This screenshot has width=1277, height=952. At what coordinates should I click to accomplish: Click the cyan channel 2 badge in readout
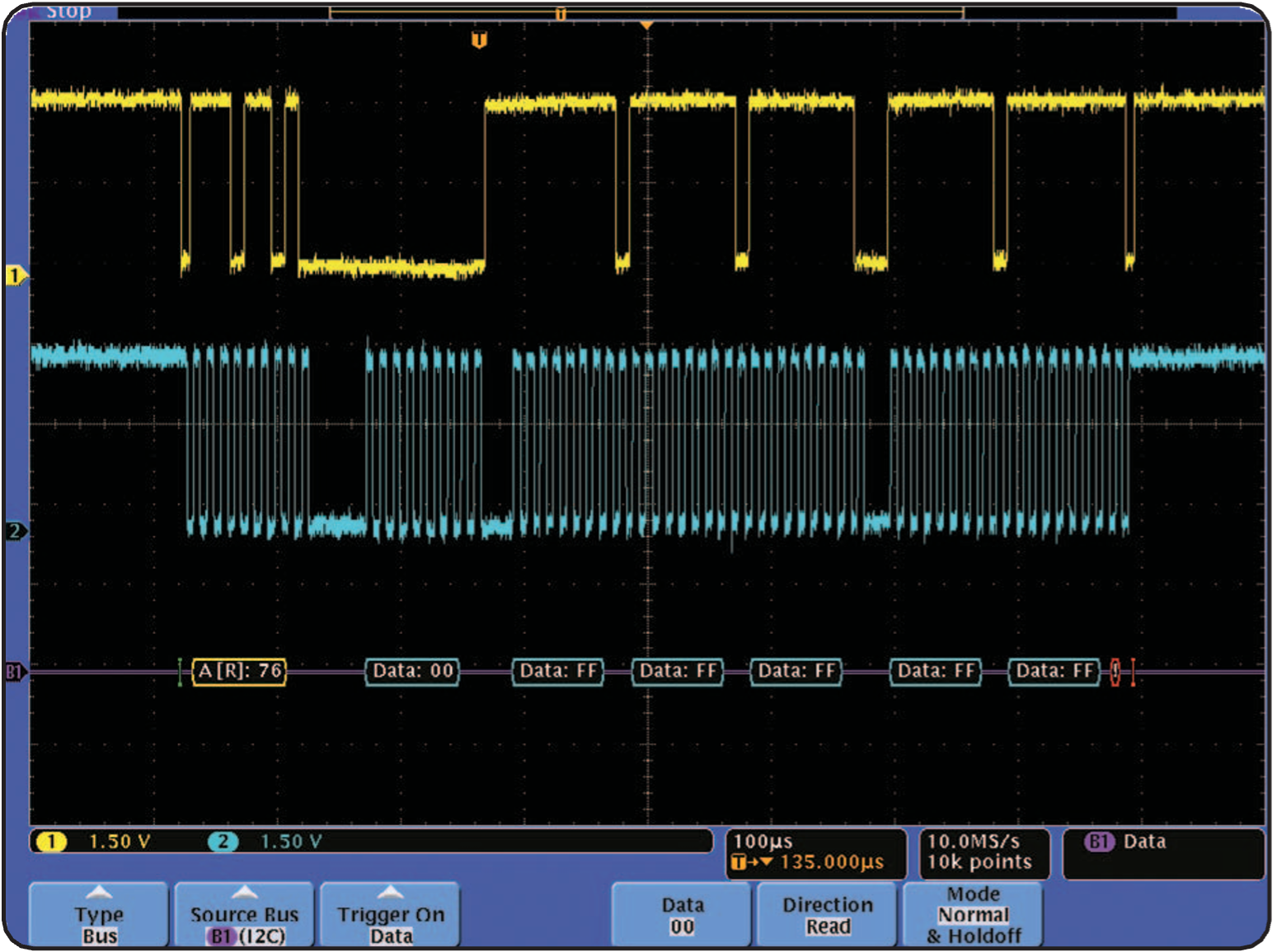(x=223, y=842)
